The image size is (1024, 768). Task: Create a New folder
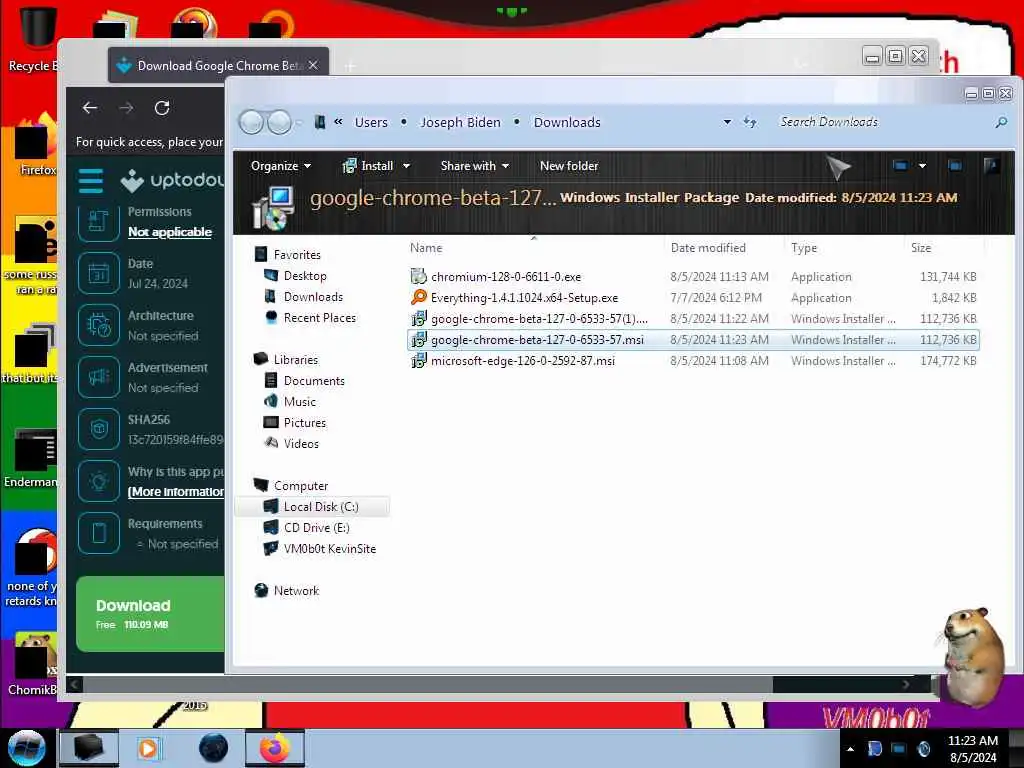click(569, 166)
